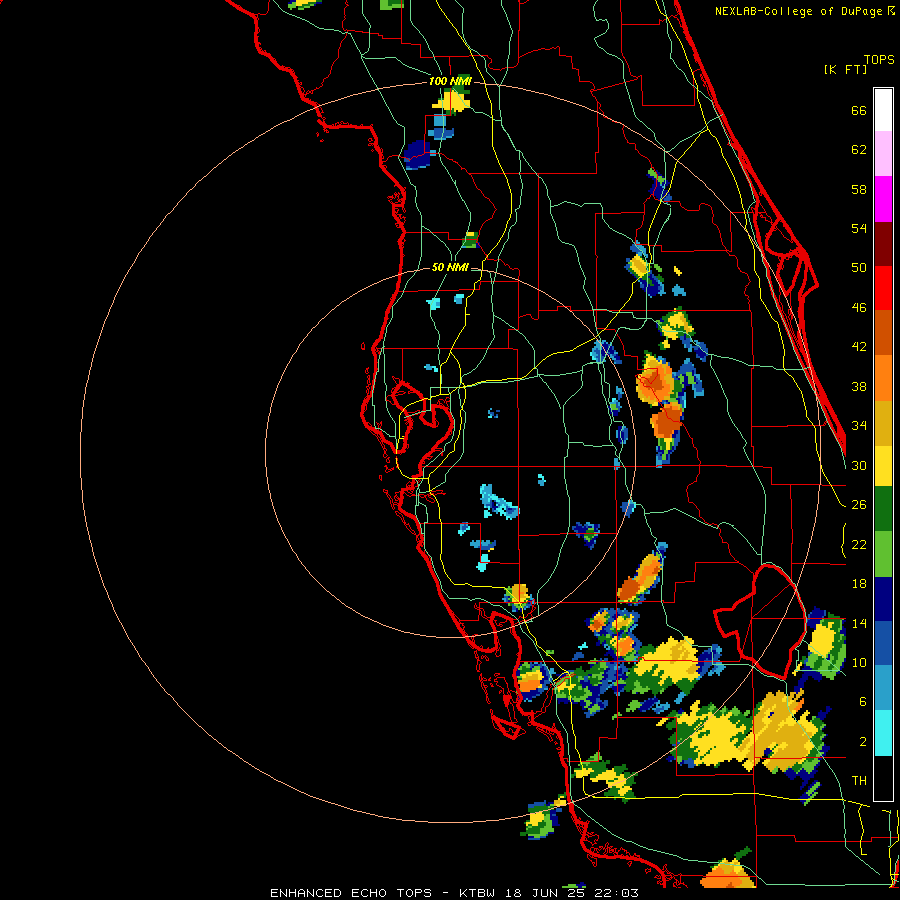Screen dimensions: 900x900
Task: Click the 38 value on legend scale
Action: [859, 386]
